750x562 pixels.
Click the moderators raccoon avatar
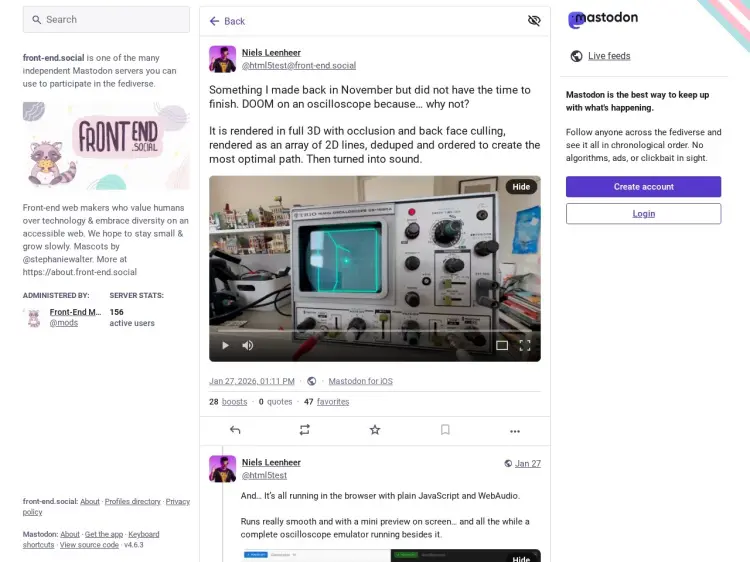(34, 318)
